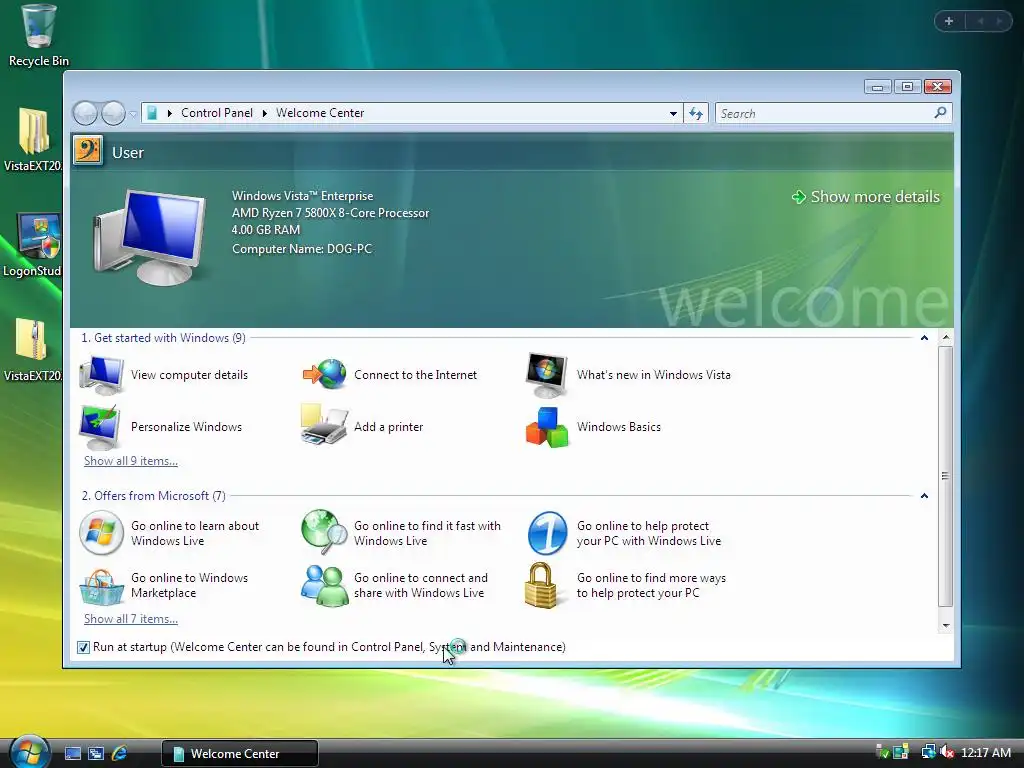
Task: Open Windows Basics colored blocks icon
Action: (547, 427)
